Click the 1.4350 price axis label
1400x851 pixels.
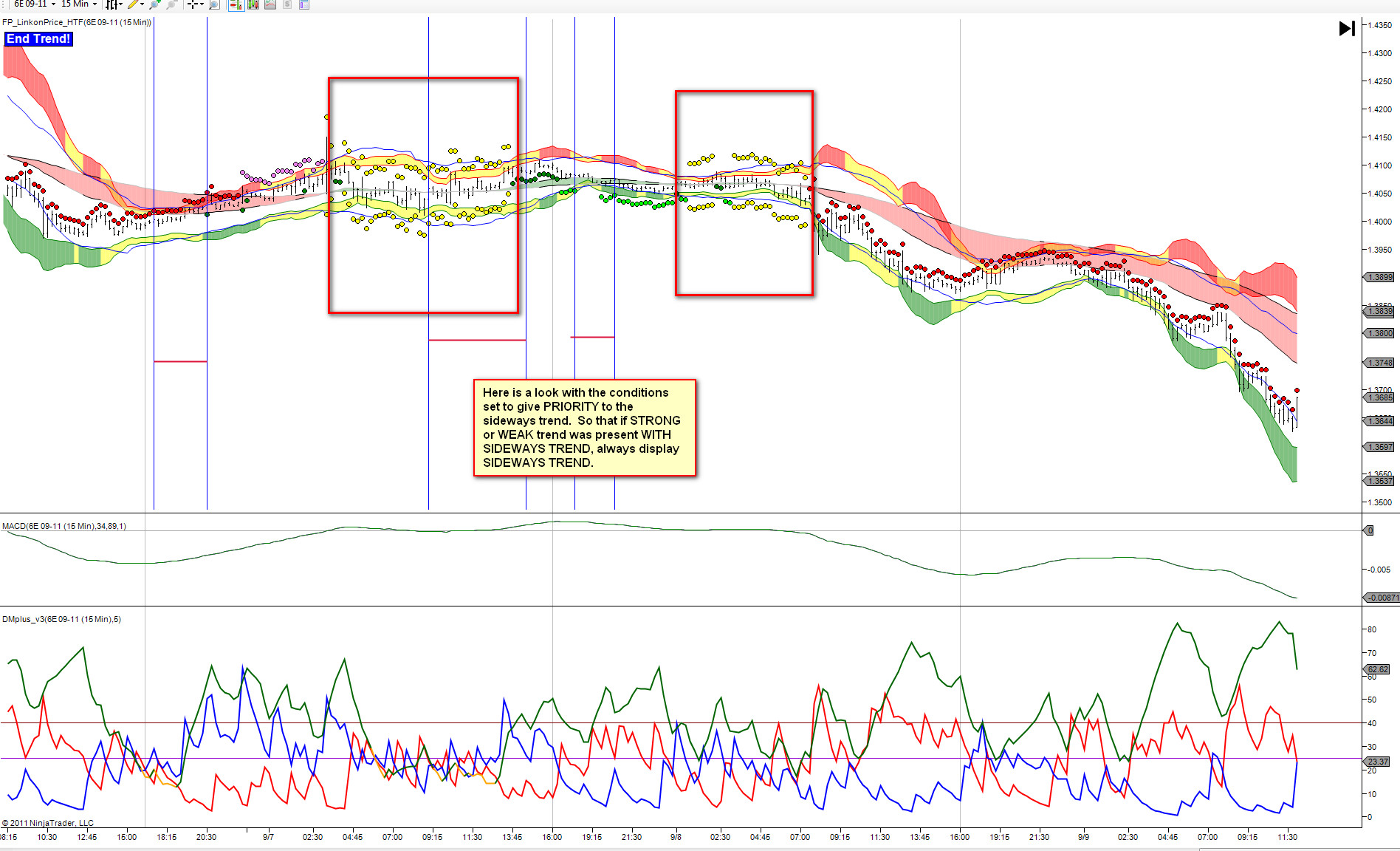point(1379,25)
